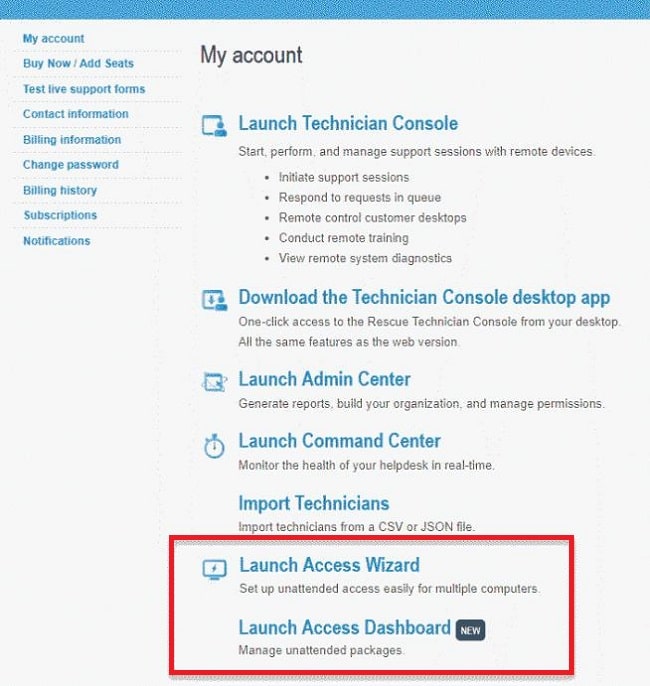
Task: Click 'Monitor the health of your helpdesk' text
Action: 366,465
